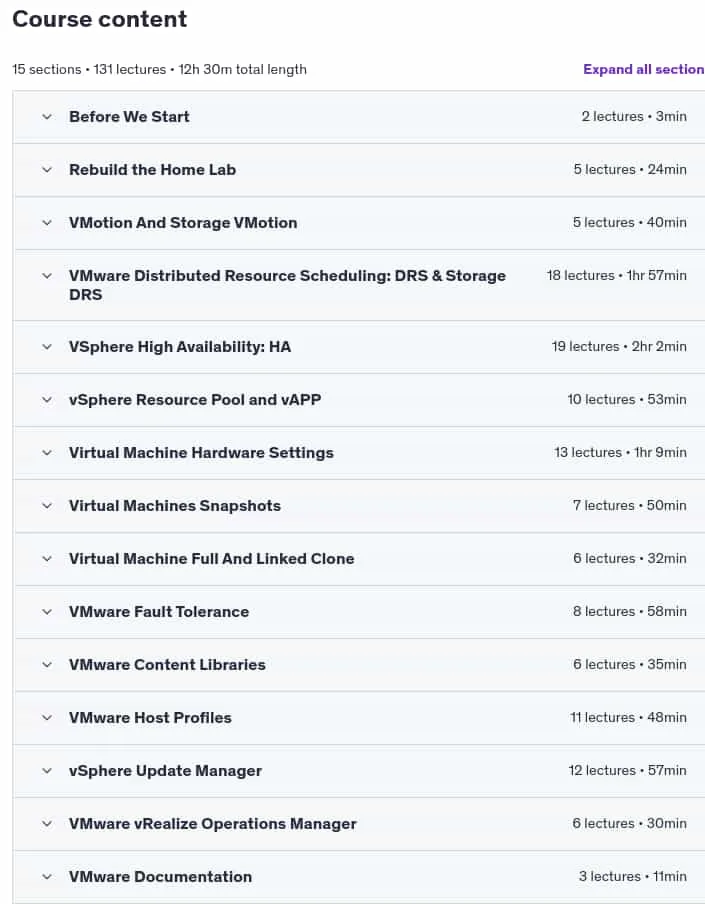Expand the Before We Start section chevron
Viewport: 705px width, 904px height.
pos(47,116)
